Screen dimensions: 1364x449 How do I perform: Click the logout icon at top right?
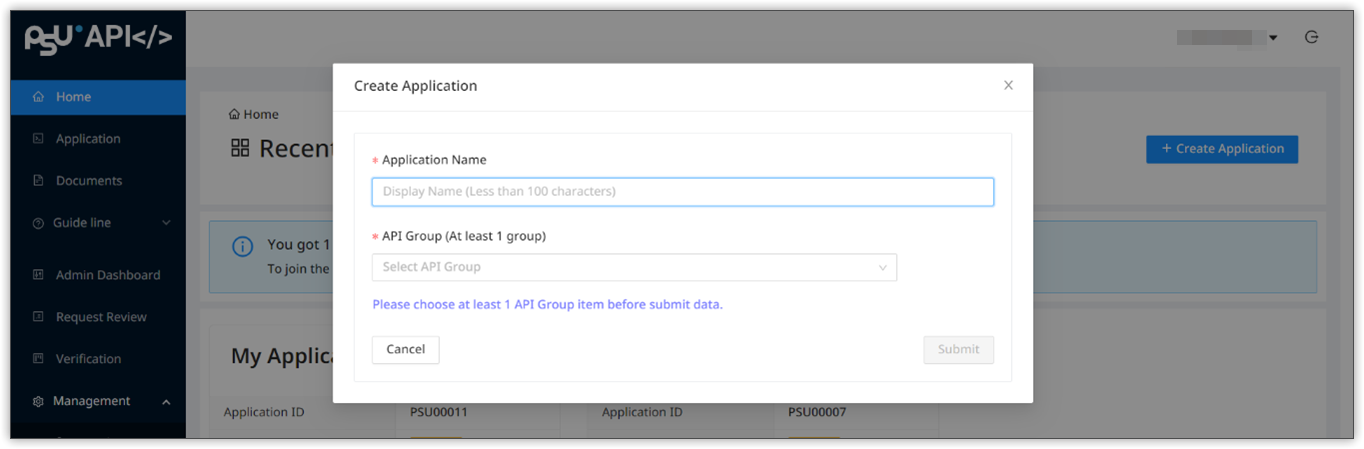coord(1312,37)
